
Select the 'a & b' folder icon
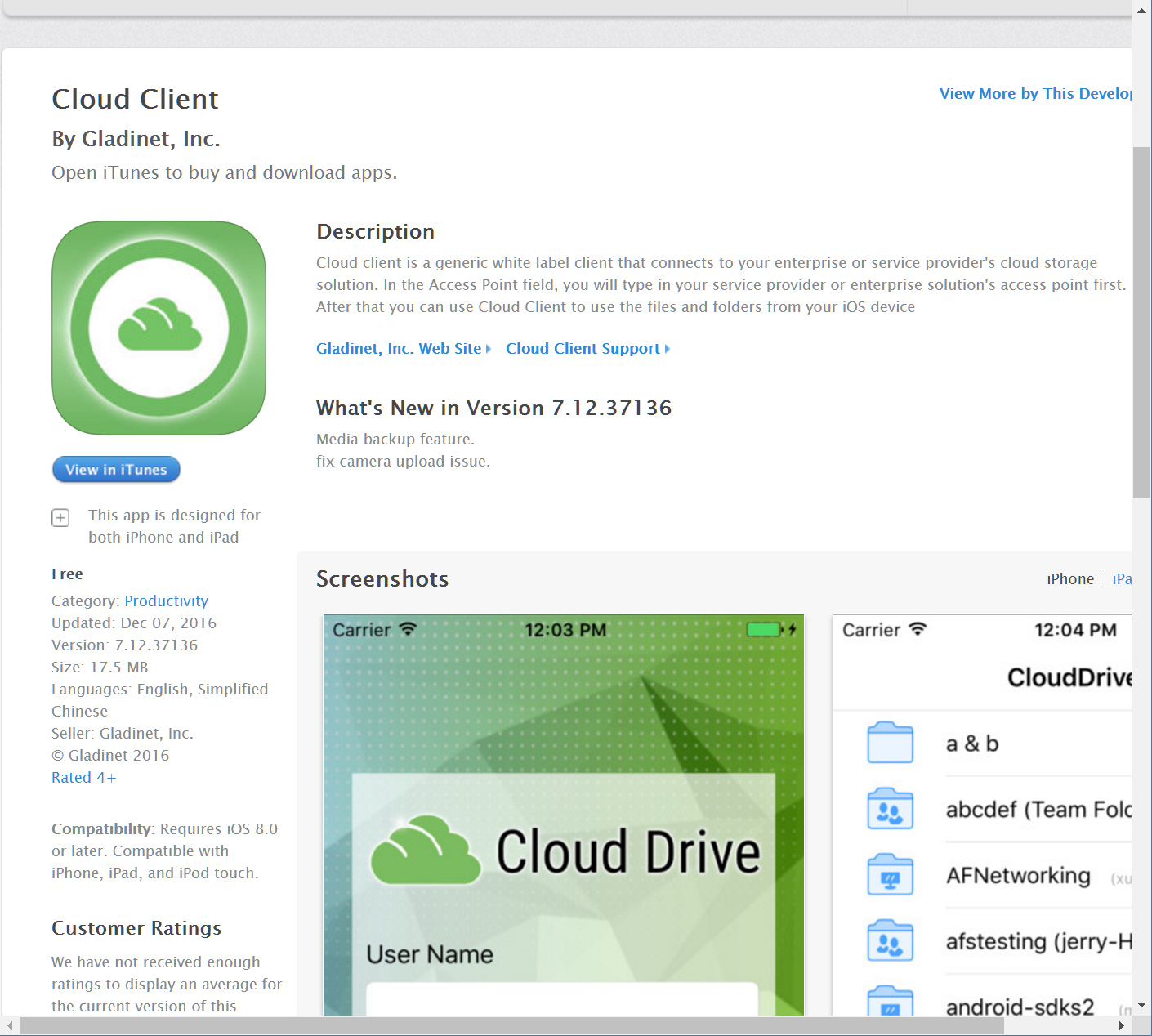[890, 743]
